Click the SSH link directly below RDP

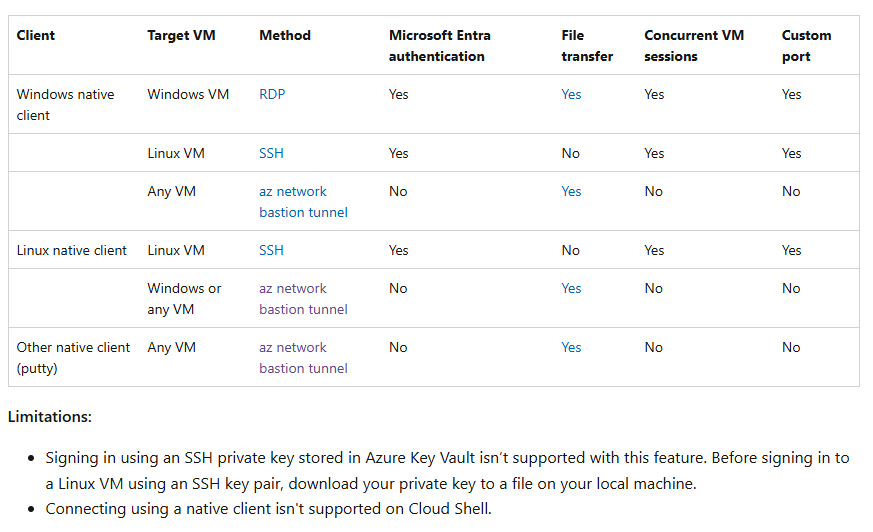[271, 153]
